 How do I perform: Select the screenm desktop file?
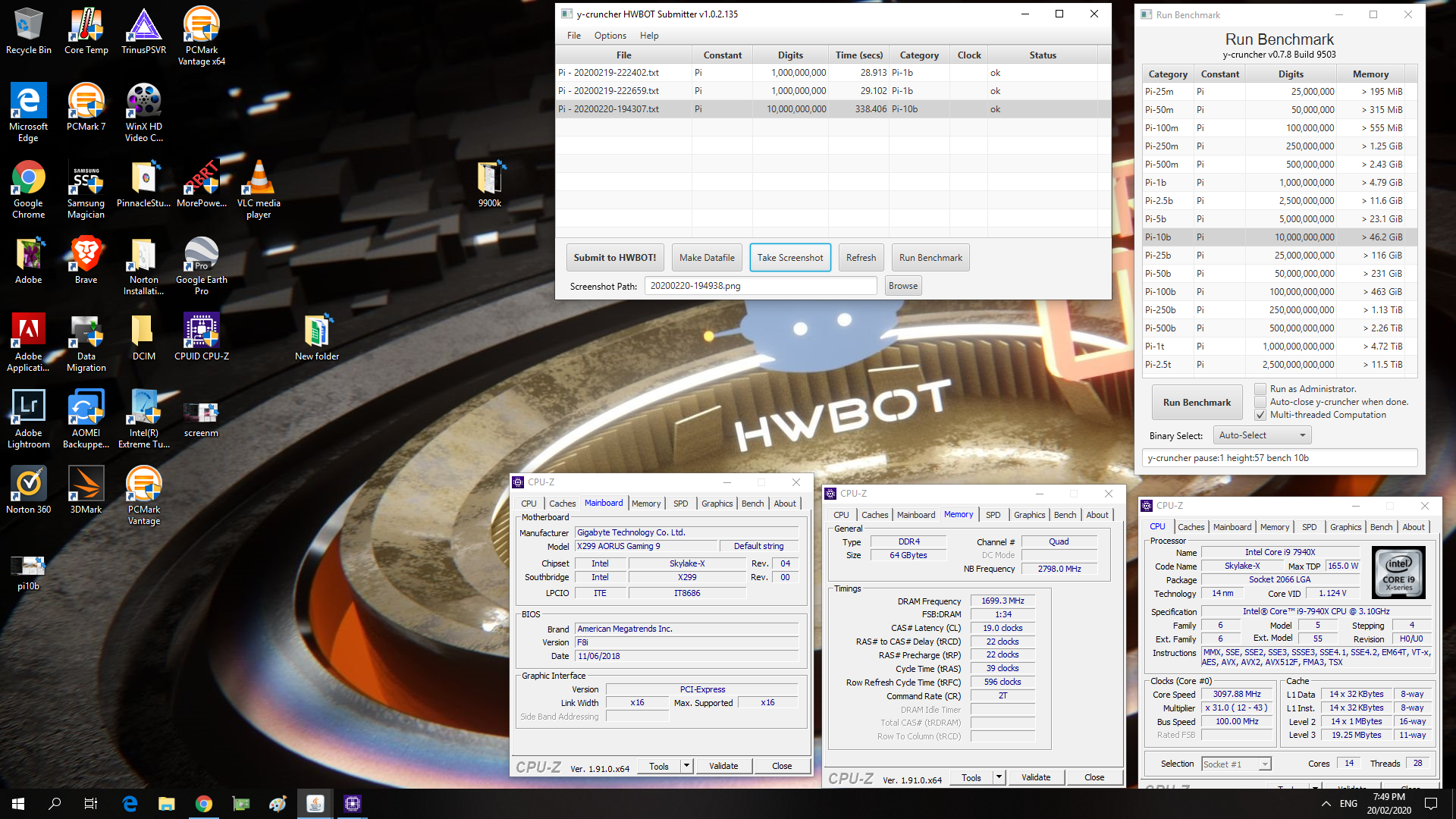point(202,419)
